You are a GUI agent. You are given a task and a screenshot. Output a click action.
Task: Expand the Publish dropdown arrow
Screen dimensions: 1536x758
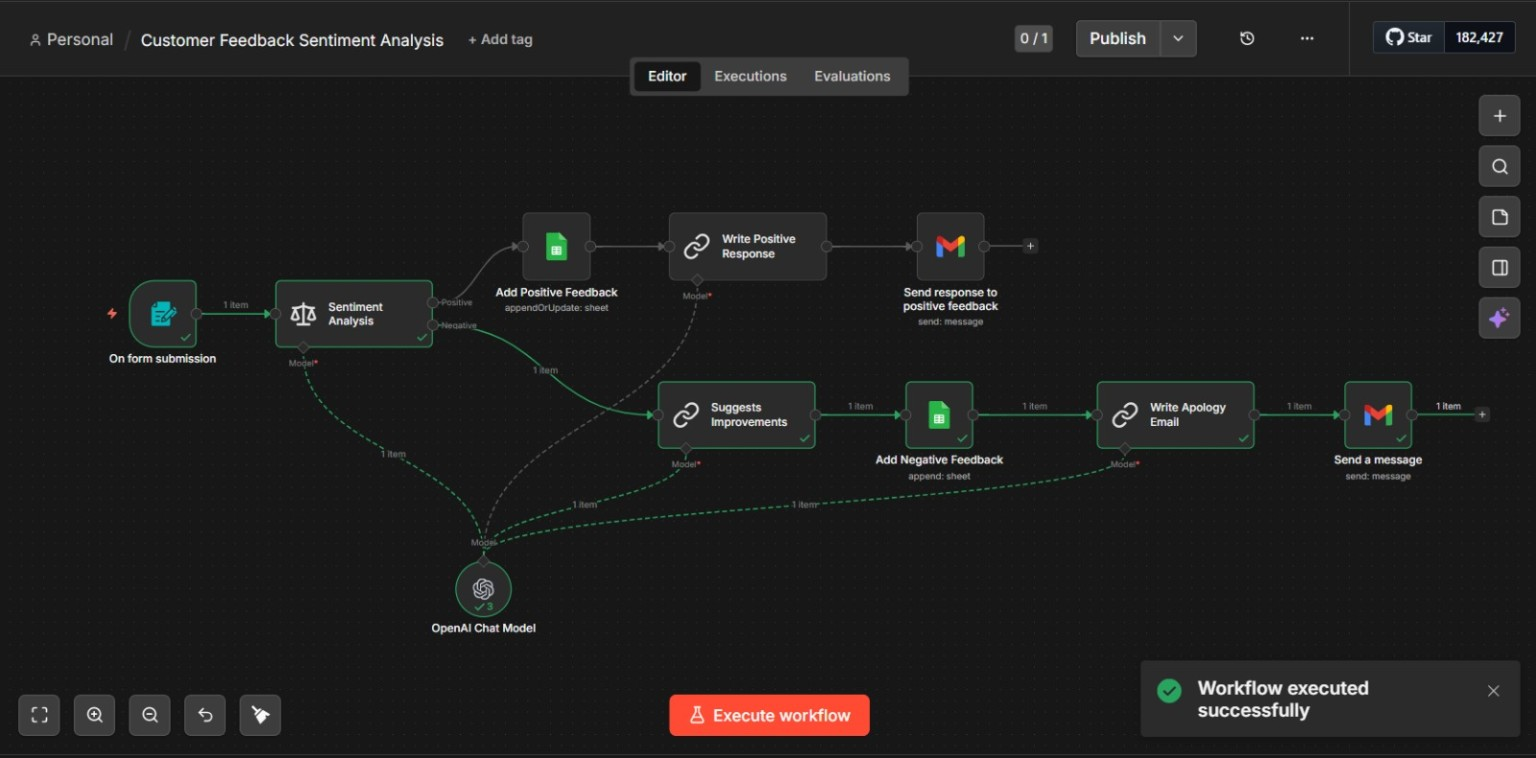click(x=1178, y=39)
